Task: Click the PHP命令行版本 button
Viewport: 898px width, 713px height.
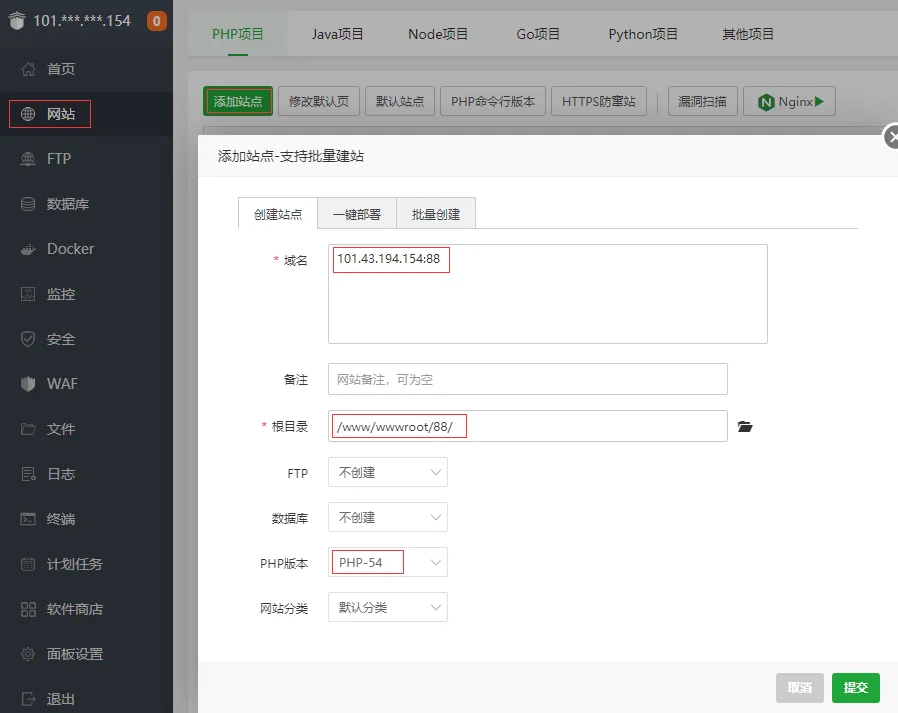Action: point(493,101)
